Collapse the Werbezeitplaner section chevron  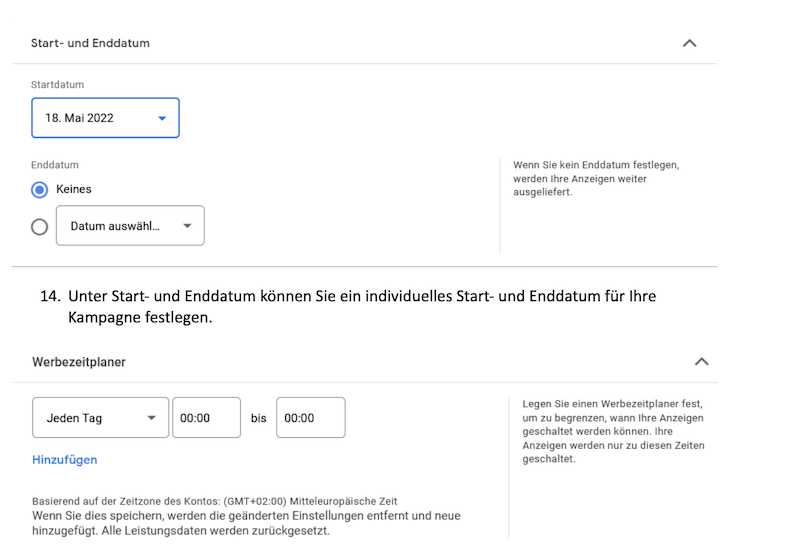[x=702, y=361]
